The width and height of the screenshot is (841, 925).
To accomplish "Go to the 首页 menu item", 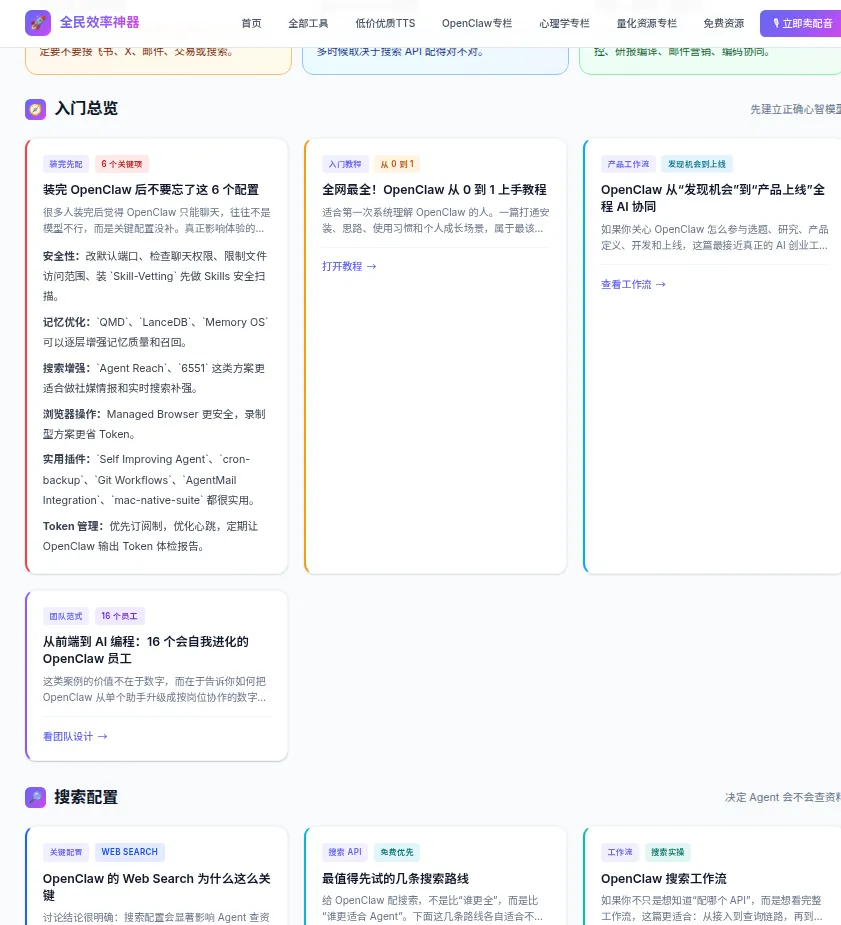I will pos(251,24).
